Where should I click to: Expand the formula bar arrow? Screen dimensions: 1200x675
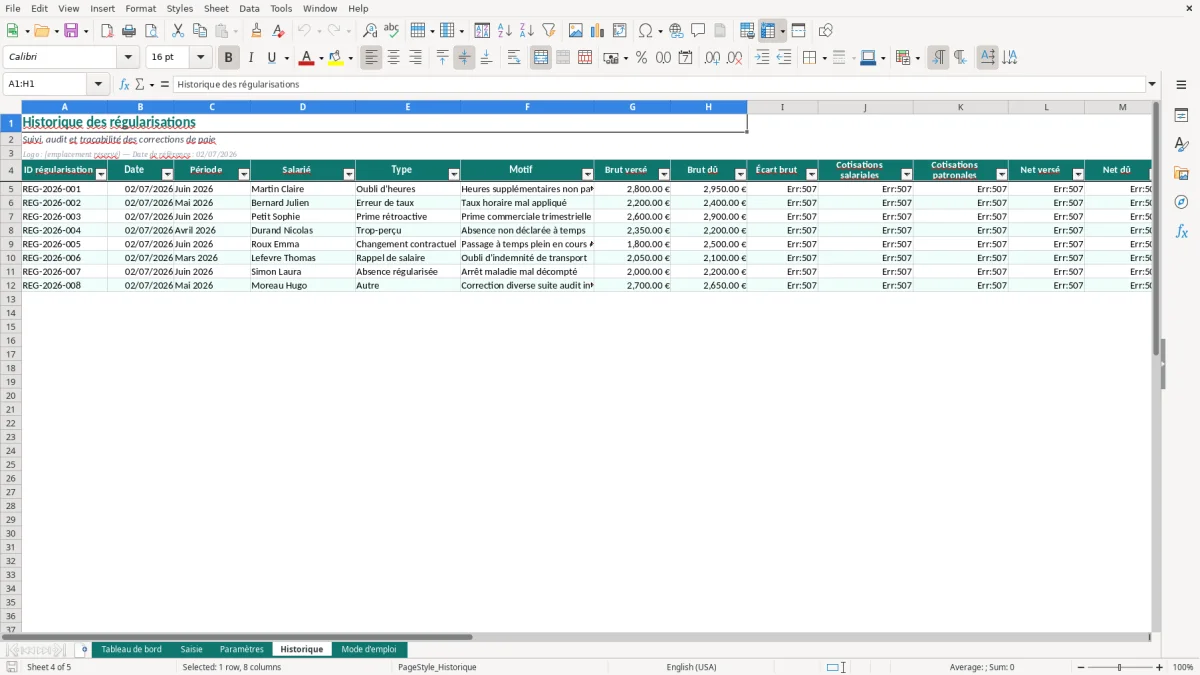[x=1152, y=84]
